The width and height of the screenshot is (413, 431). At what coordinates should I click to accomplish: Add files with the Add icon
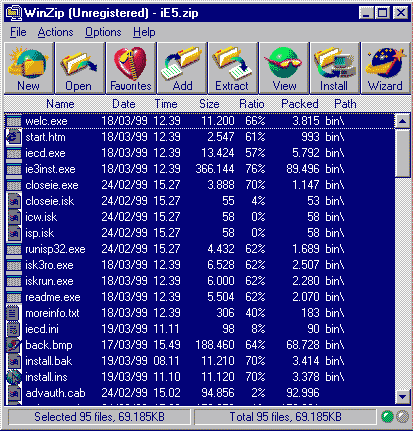pos(182,68)
